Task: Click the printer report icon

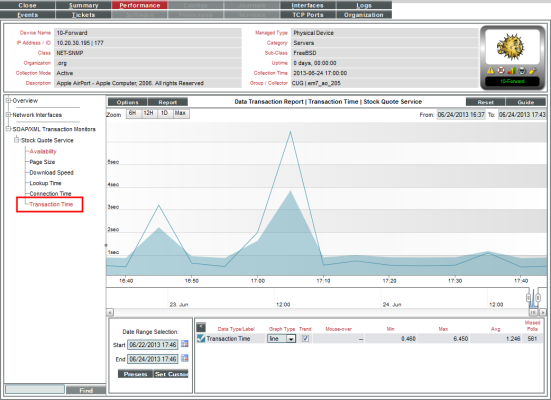Action: [522, 71]
